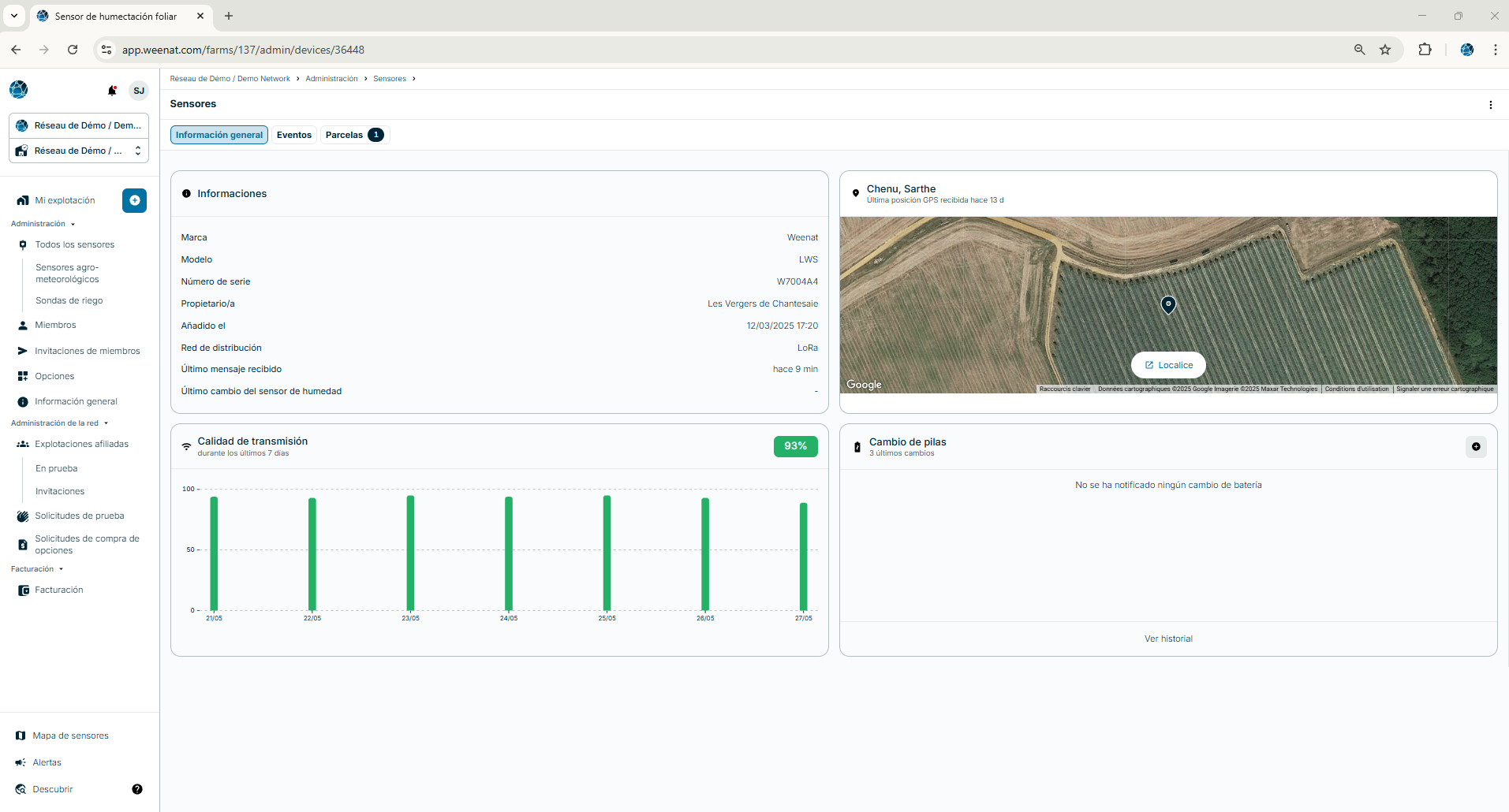Click the Sensores breadcrumb
1509x812 pixels.
(390, 79)
